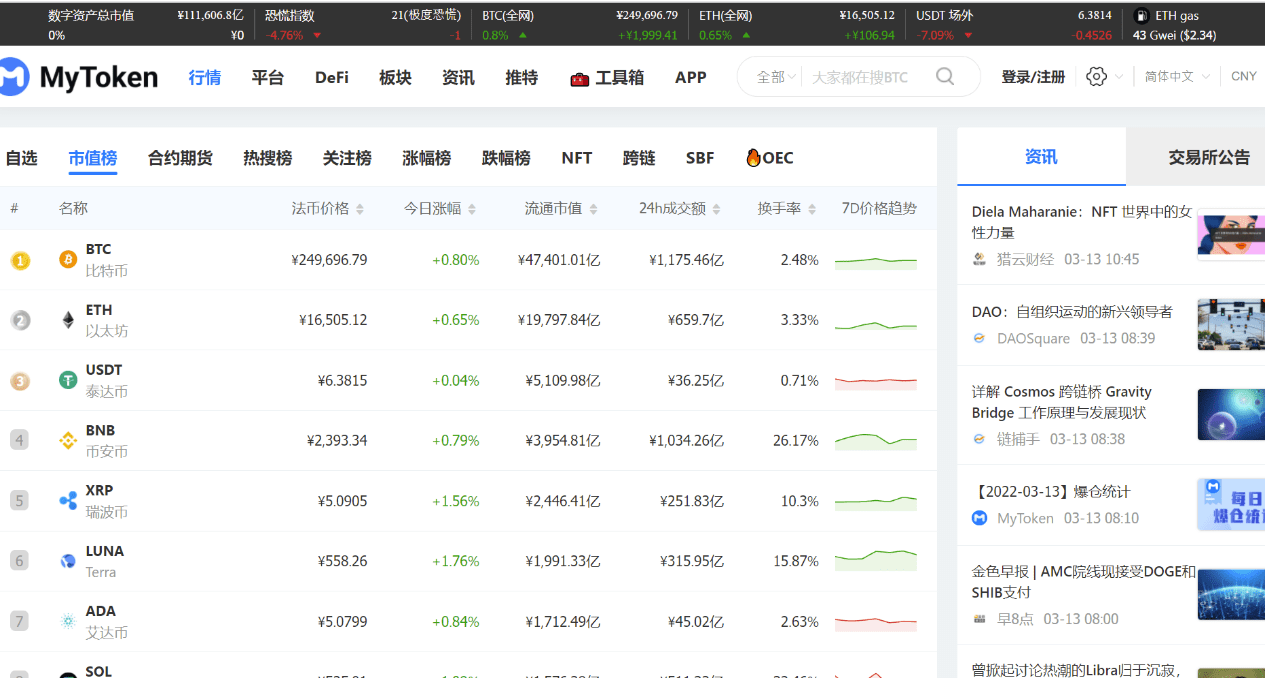Click the red toolbox icon next to 工具箱
Viewport: 1265px width, 678px height.
pos(578,76)
